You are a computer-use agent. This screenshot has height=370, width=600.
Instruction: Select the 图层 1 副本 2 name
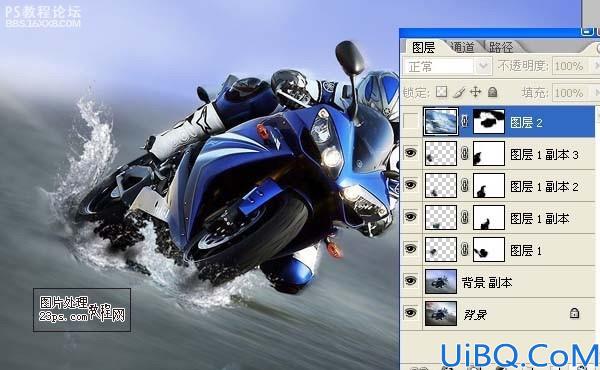(x=544, y=187)
